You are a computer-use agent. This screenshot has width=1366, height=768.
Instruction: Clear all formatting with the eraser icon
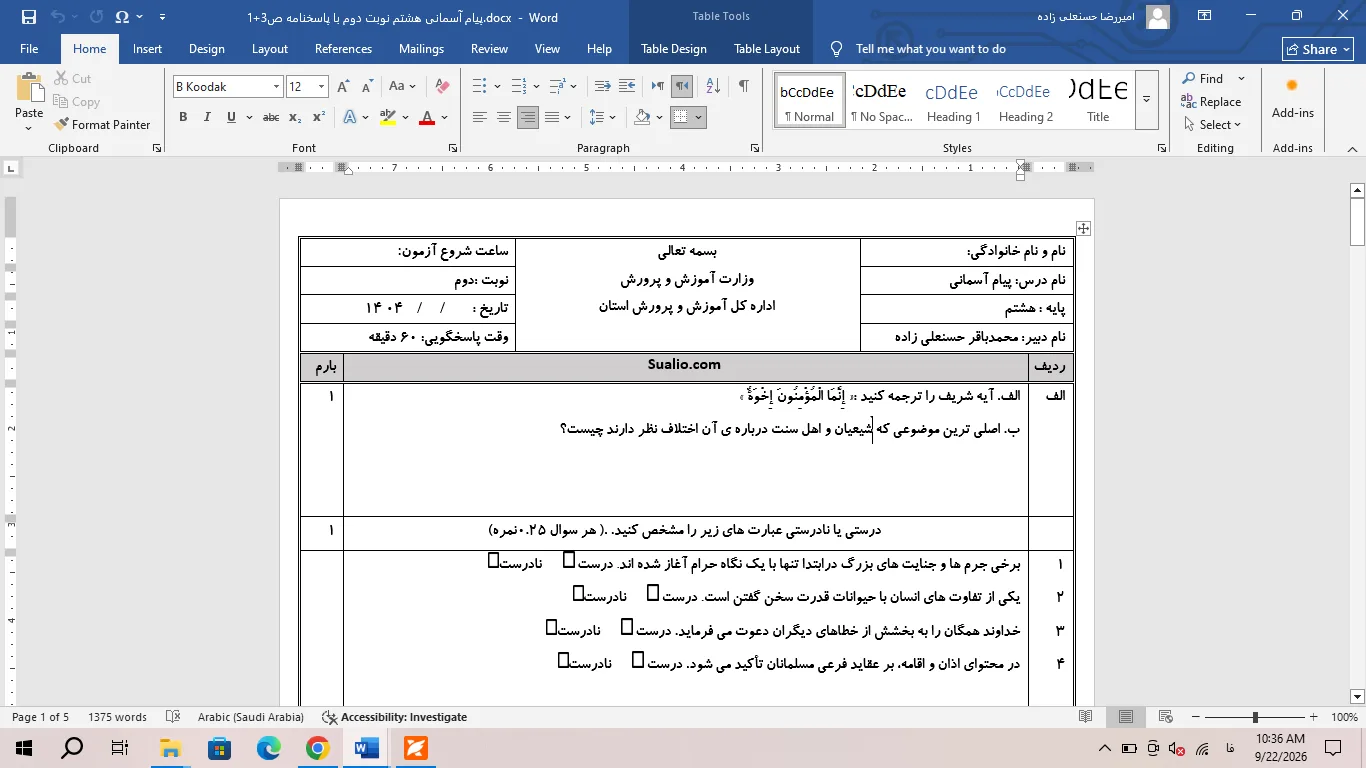tap(443, 86)
